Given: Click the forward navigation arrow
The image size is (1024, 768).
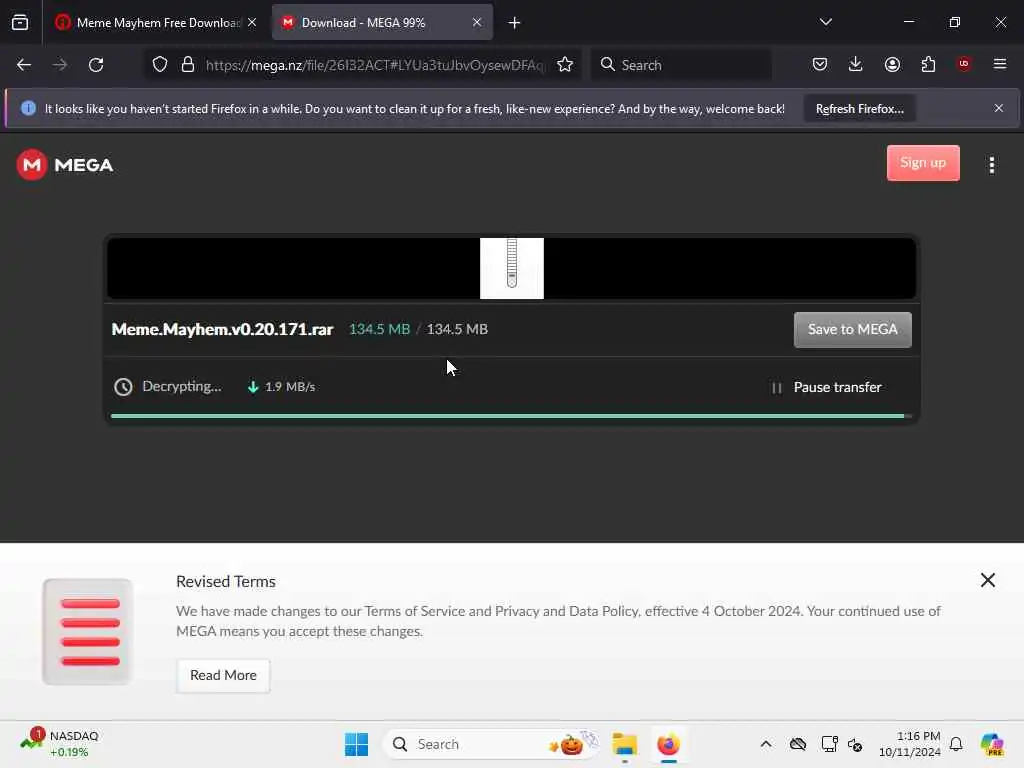Looking at the screenshot, I should point(60,65).
